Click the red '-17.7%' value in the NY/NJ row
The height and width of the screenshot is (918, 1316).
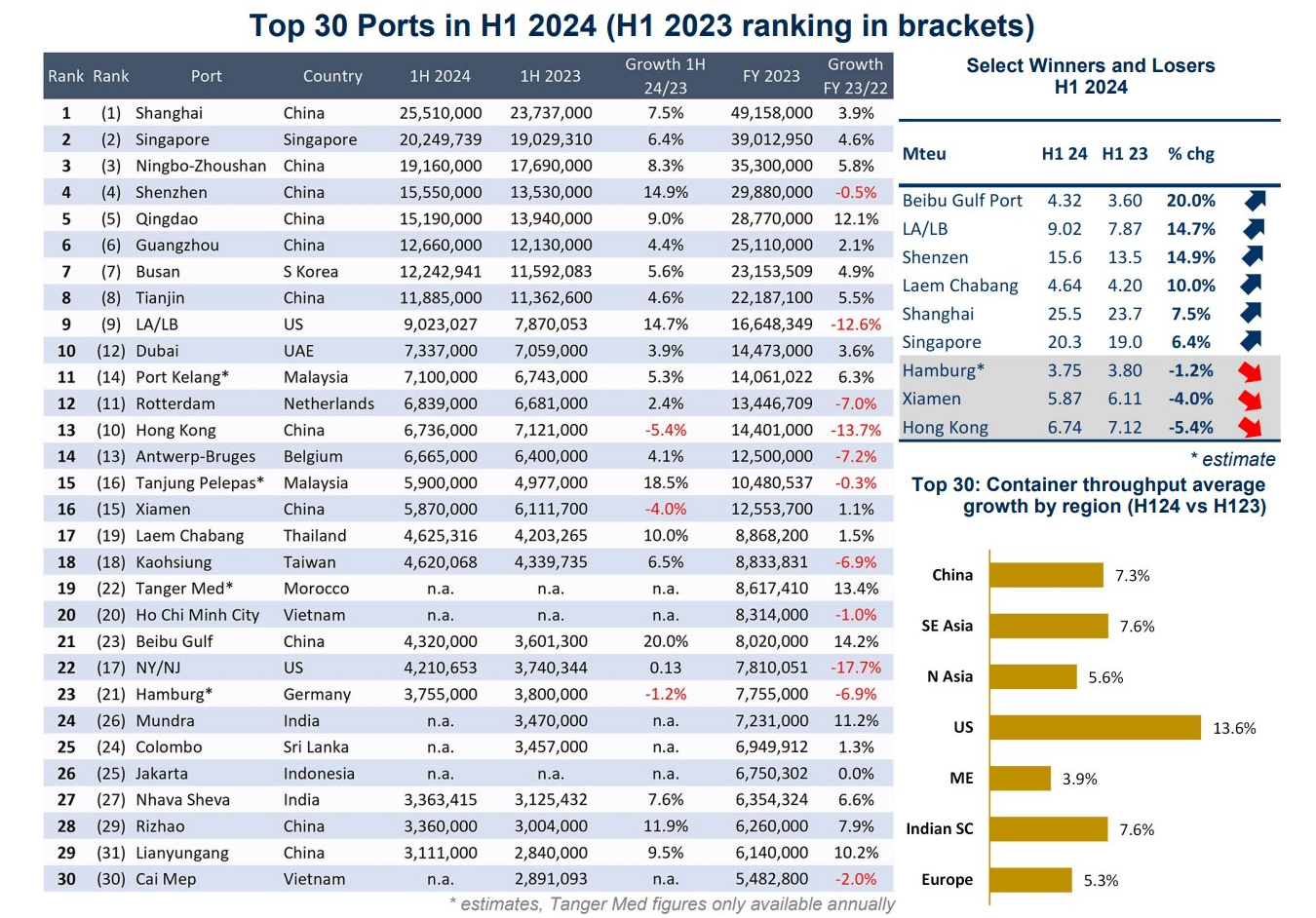click(856, 668)
